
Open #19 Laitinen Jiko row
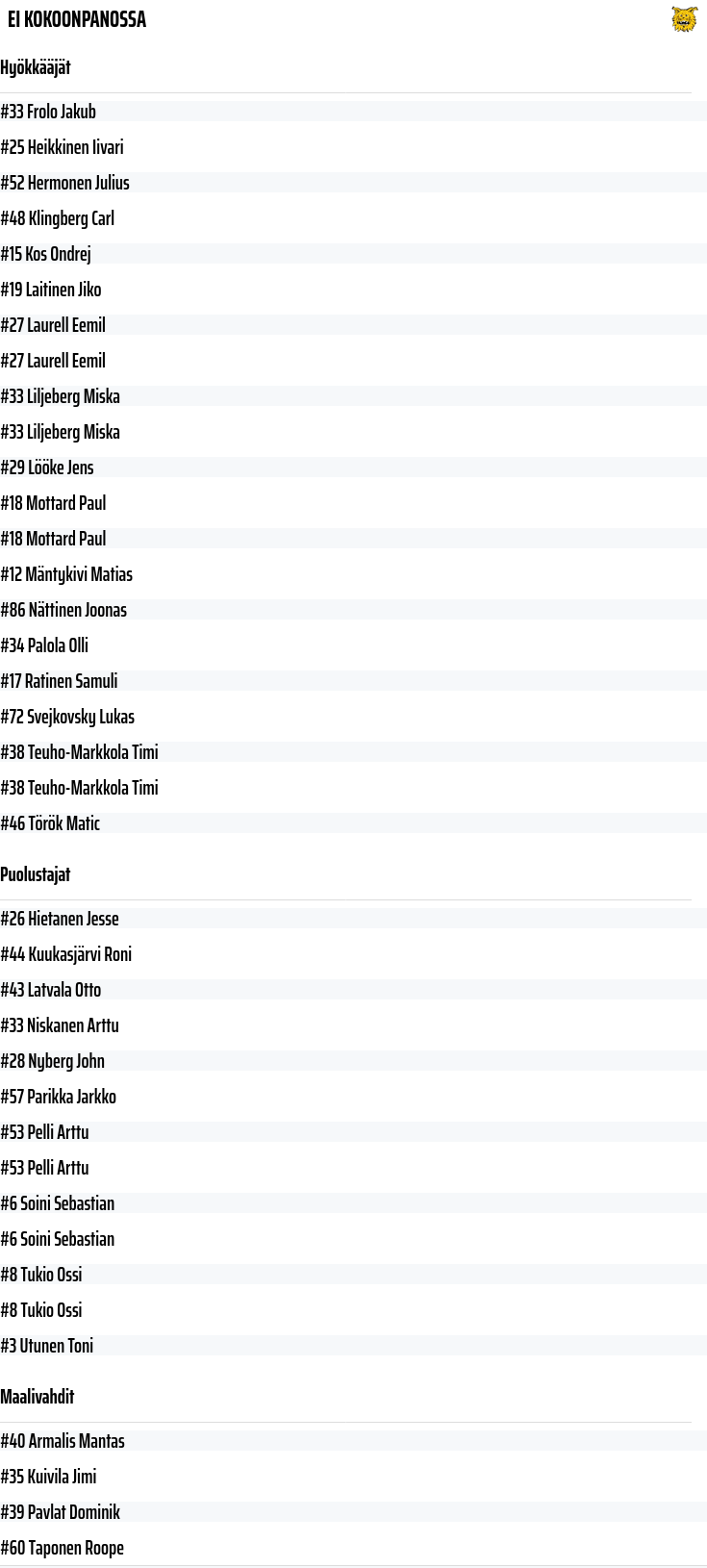click(x=50, y=290)
